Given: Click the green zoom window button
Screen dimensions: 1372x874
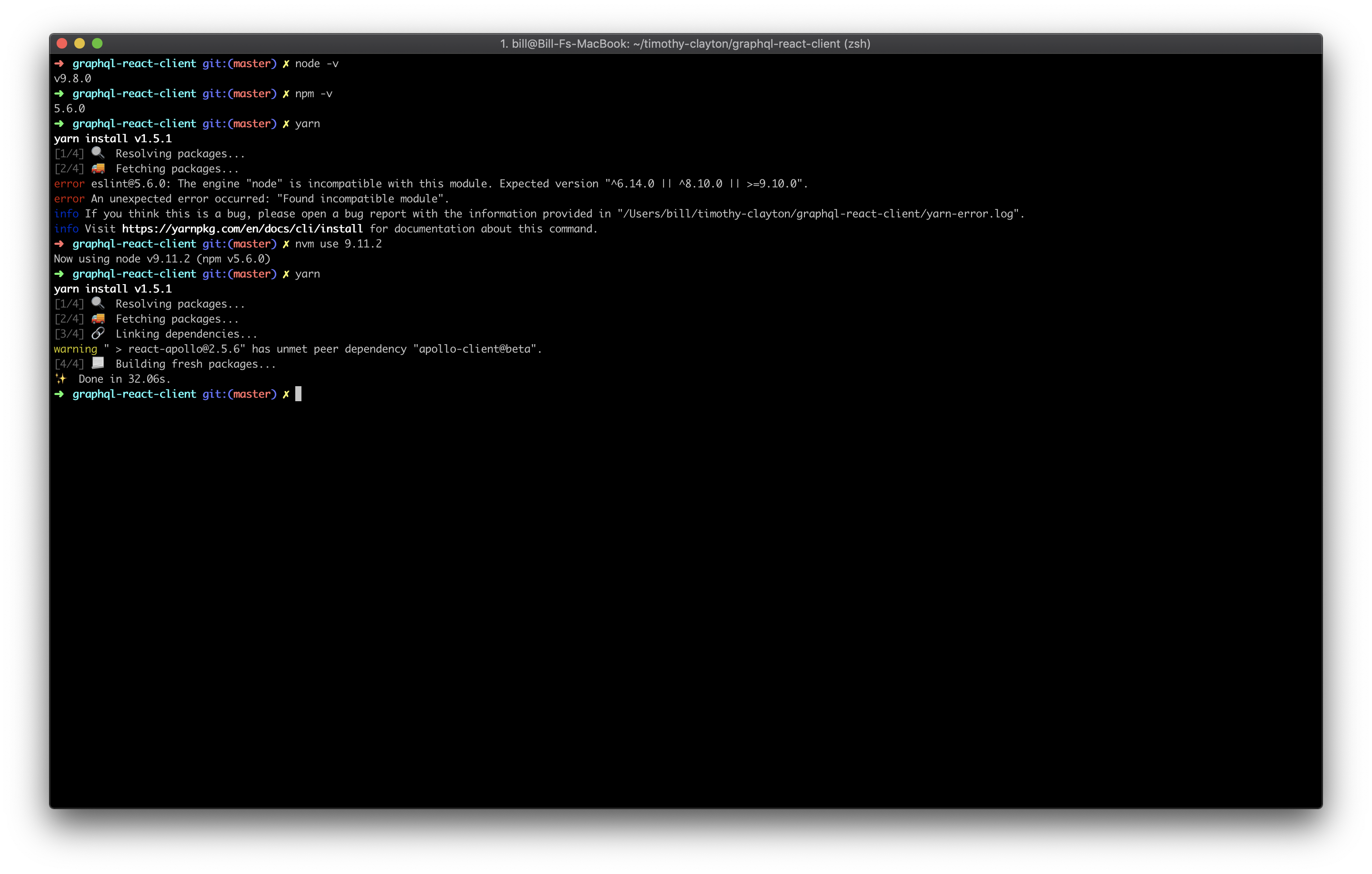Looking at the screenshot, I should (97, 43).
